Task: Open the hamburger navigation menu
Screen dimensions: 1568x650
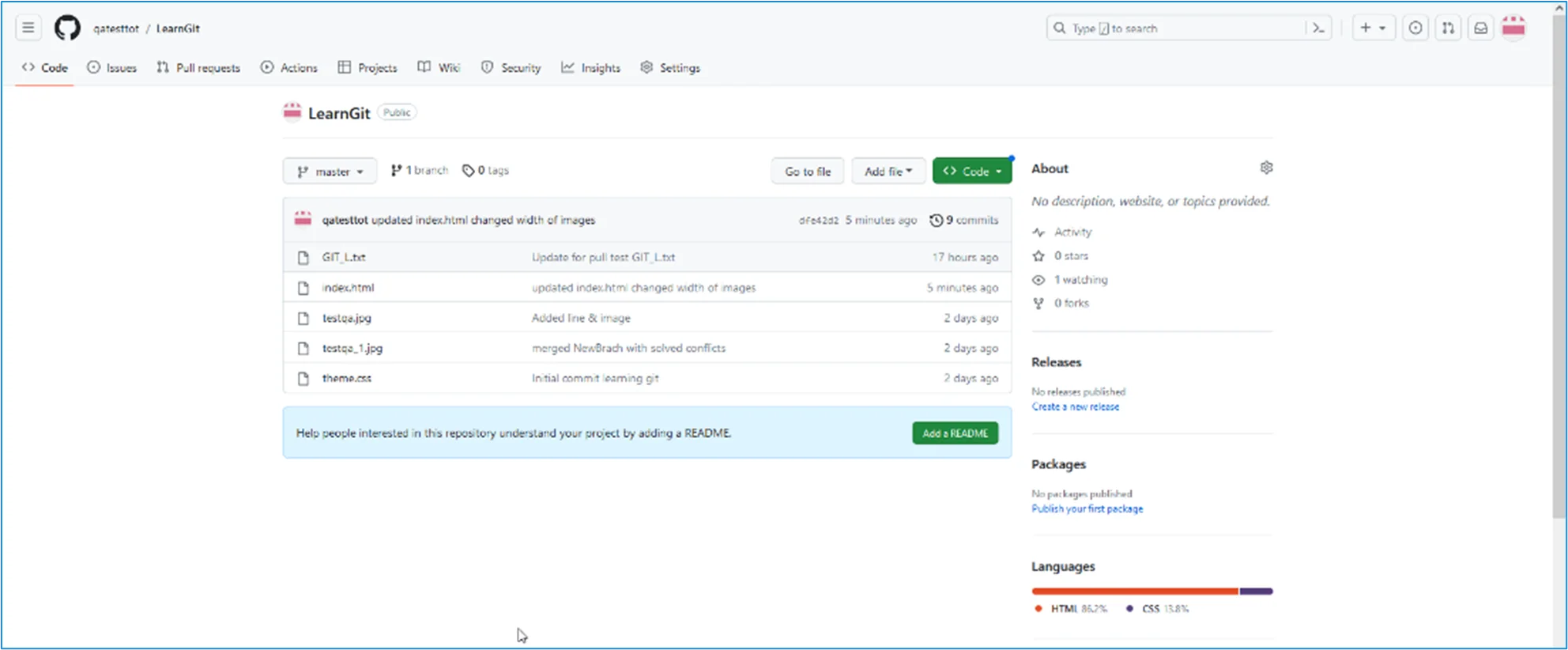Action: 28,28
